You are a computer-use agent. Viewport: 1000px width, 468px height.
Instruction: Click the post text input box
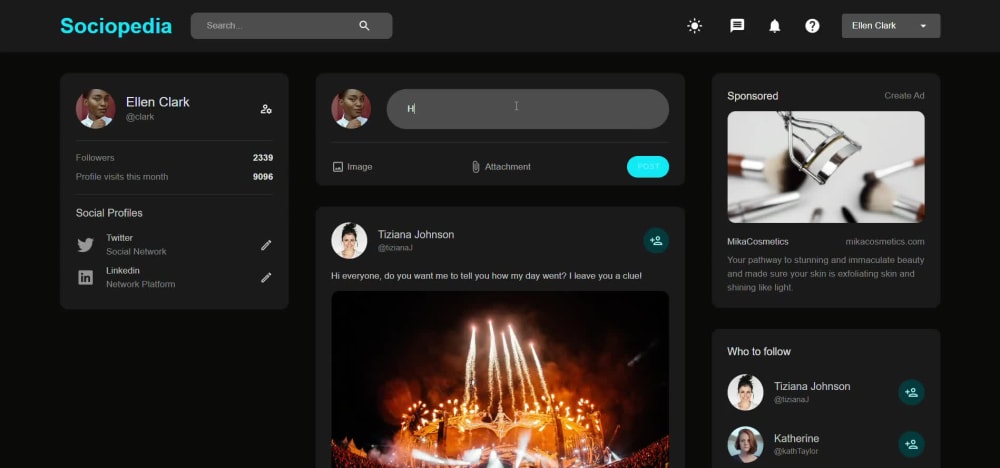click(x=527, y=109)
